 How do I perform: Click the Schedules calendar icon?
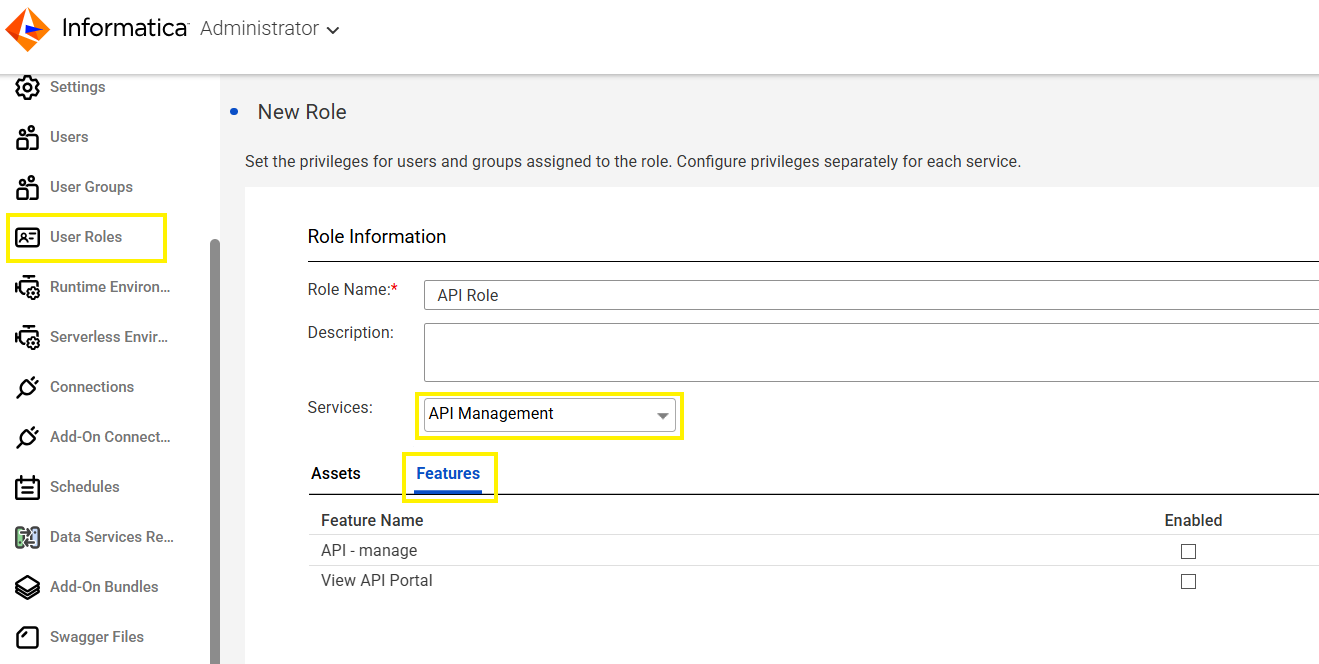point(28,487)
